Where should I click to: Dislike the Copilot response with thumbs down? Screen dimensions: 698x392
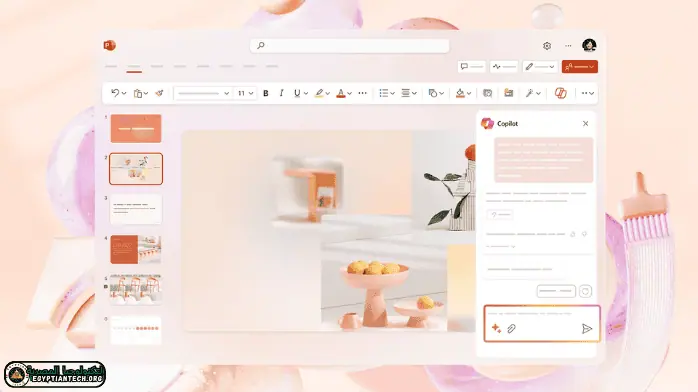584,234
